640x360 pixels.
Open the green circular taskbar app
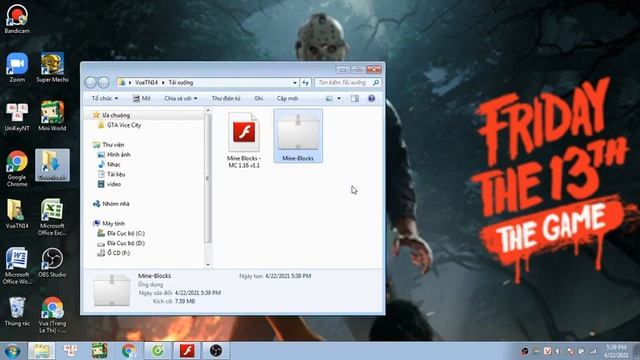(158, 351)
